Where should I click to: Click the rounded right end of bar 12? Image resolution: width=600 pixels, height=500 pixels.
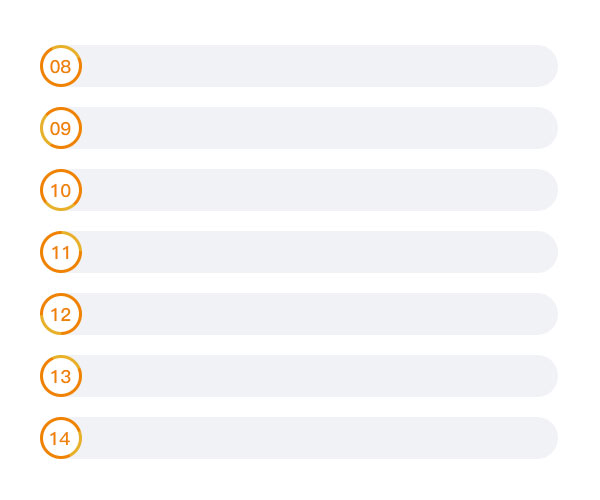click(x=545, y=314)
